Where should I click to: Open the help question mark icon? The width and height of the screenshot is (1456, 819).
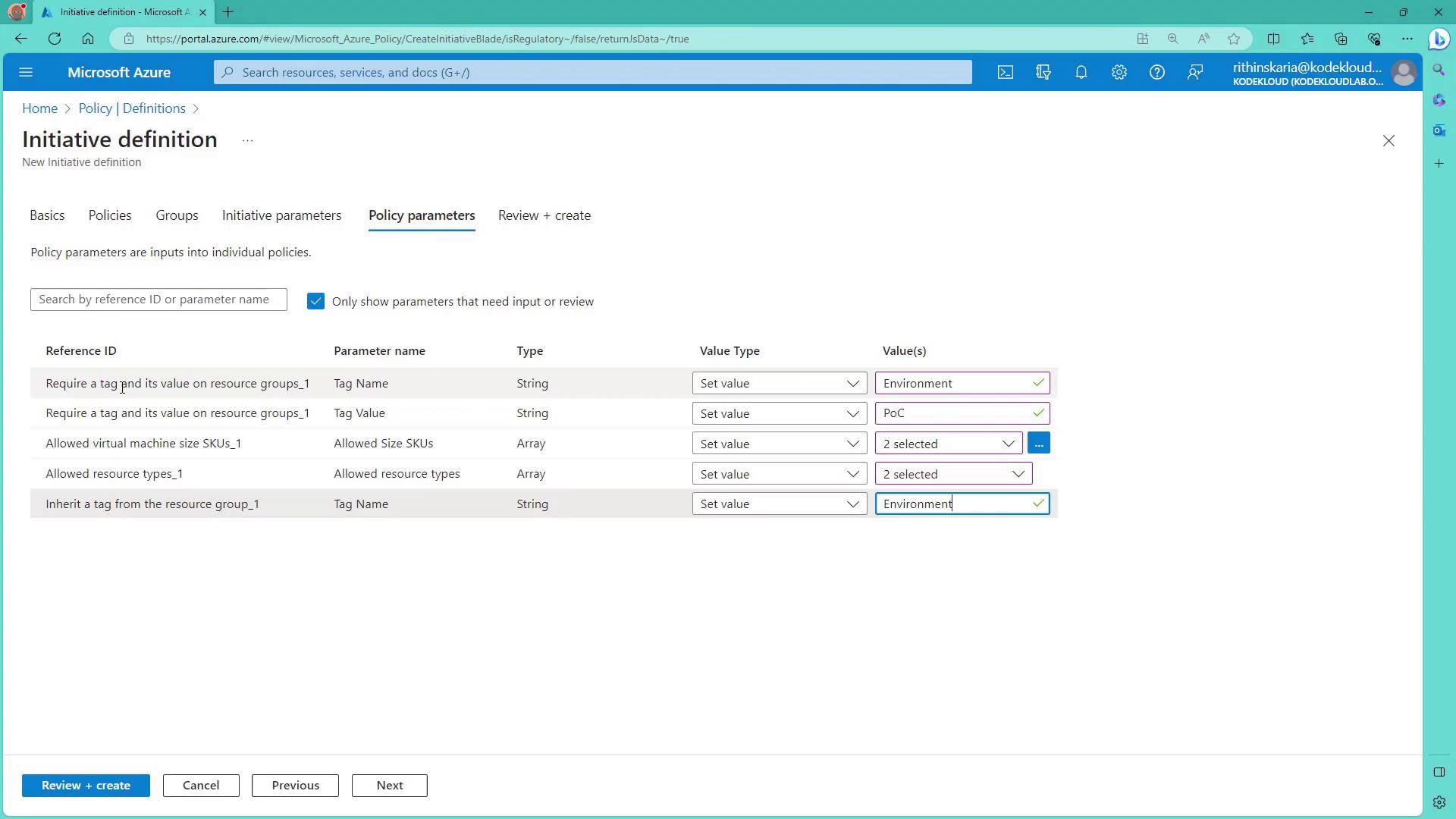(1156, 72)
